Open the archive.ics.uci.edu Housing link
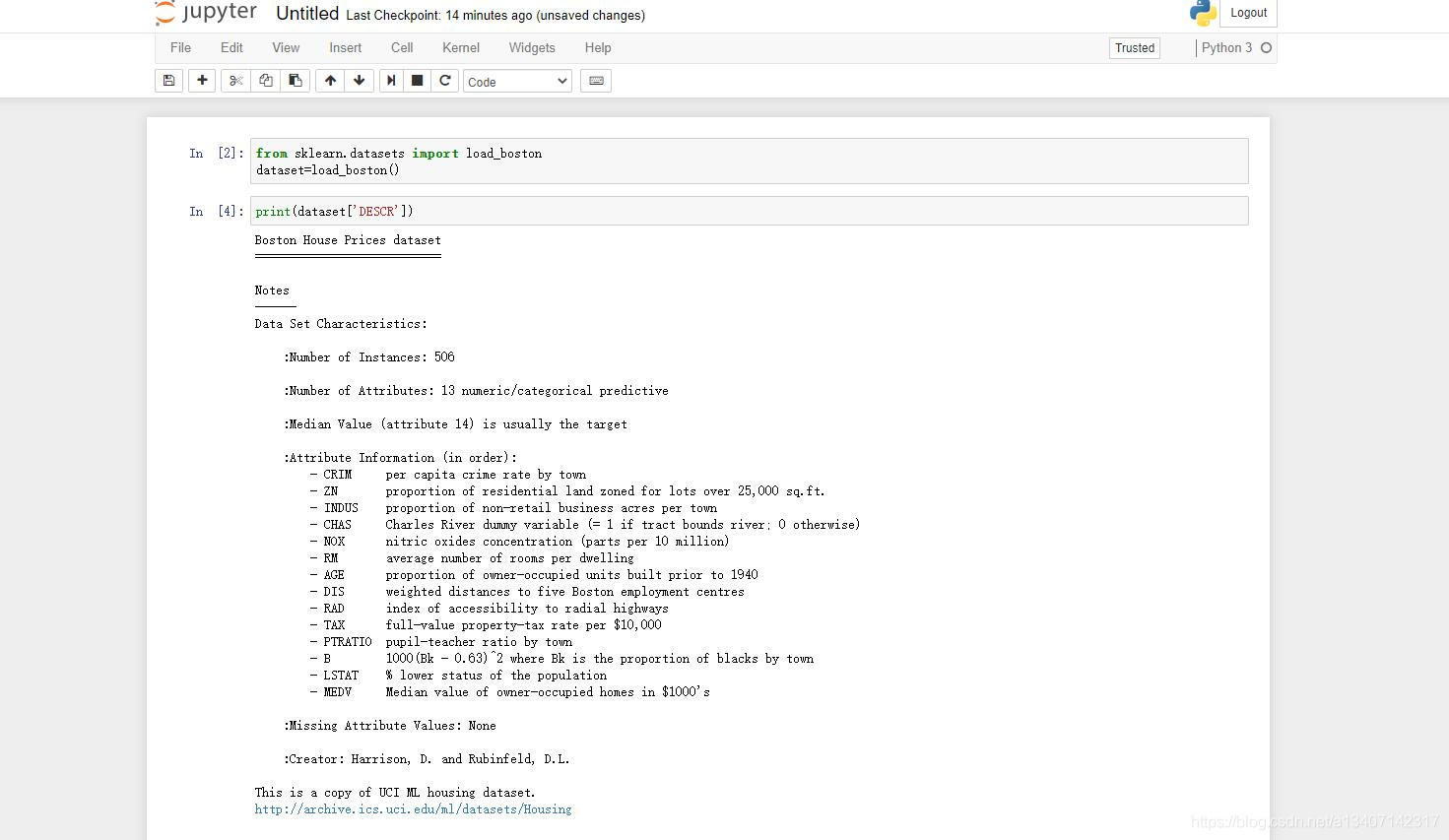 [x=413, y=809]
